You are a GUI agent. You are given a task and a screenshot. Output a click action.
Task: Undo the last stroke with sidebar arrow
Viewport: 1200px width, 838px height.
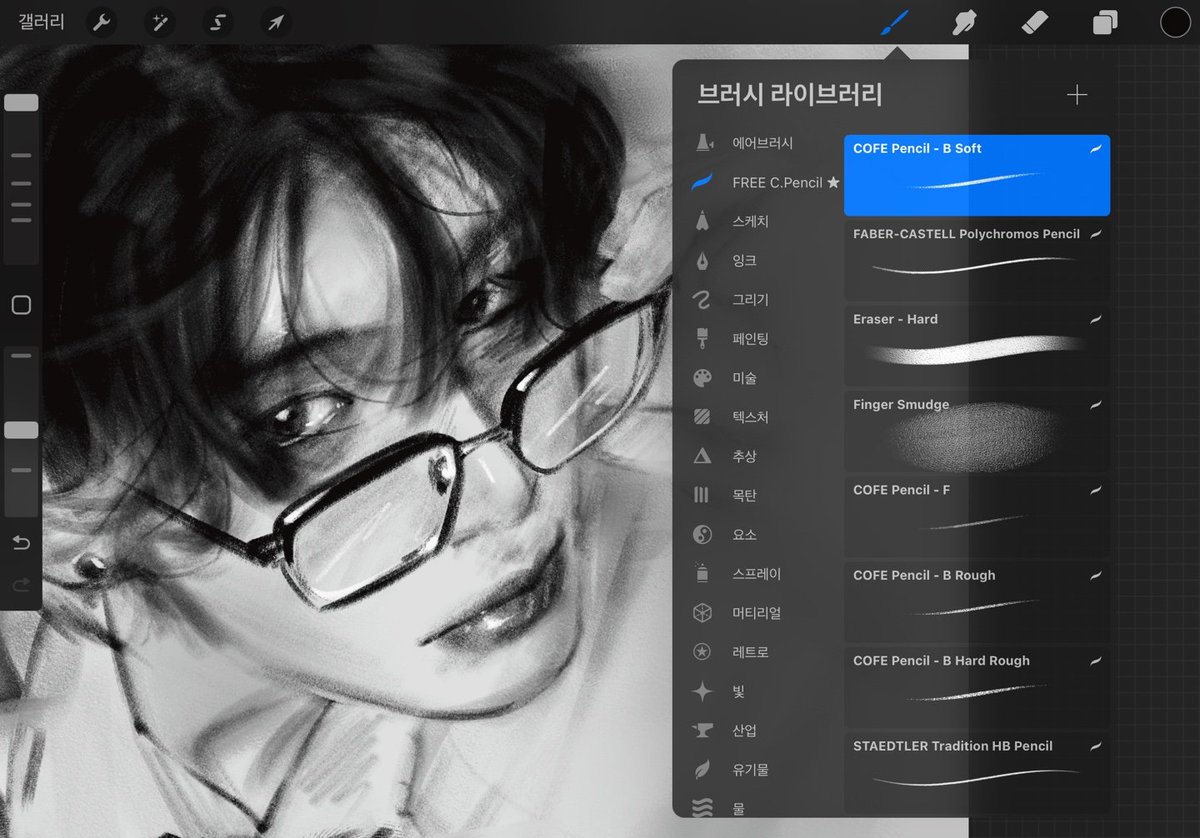coord(21,543)
